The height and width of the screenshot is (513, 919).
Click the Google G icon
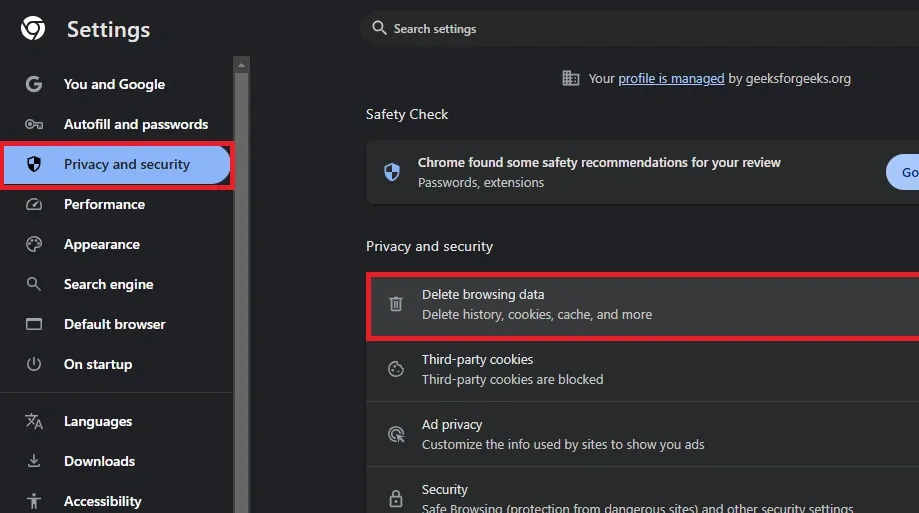(34, 84)
